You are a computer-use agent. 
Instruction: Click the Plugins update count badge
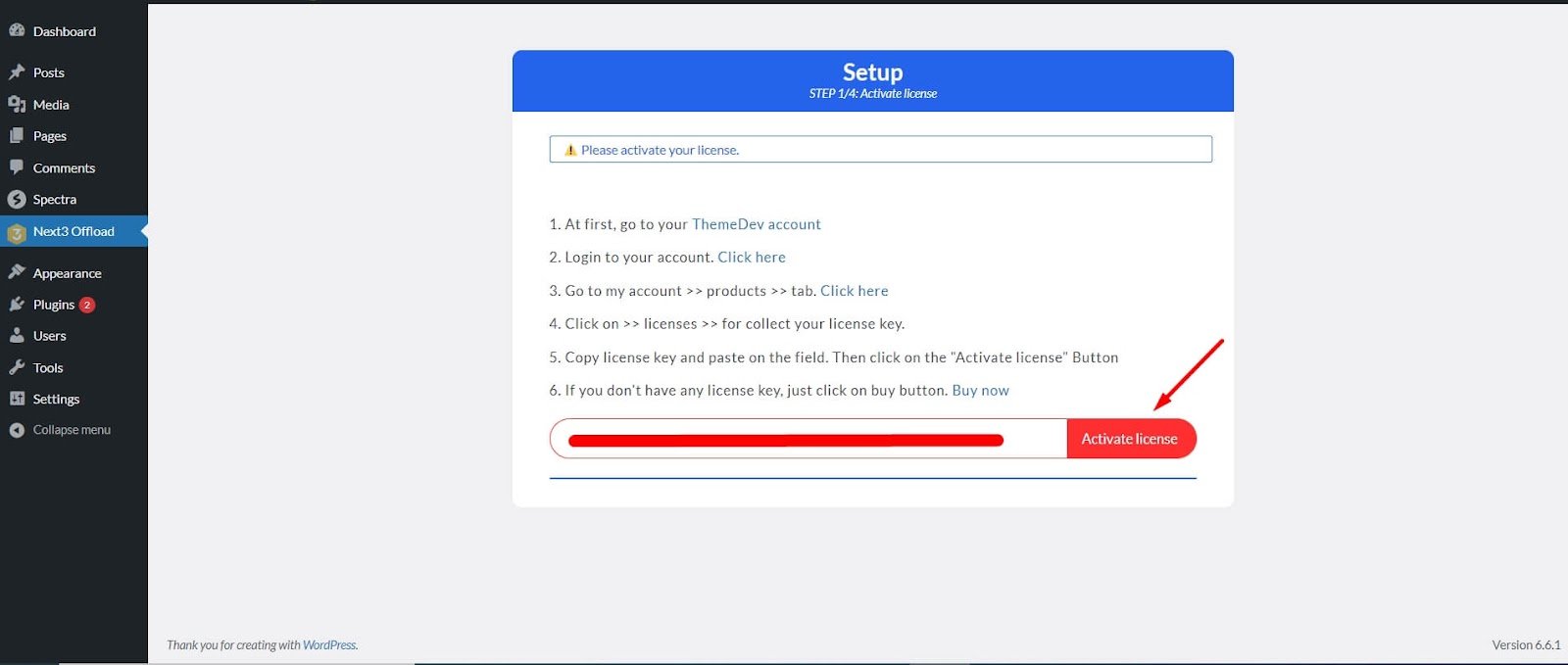87,305
